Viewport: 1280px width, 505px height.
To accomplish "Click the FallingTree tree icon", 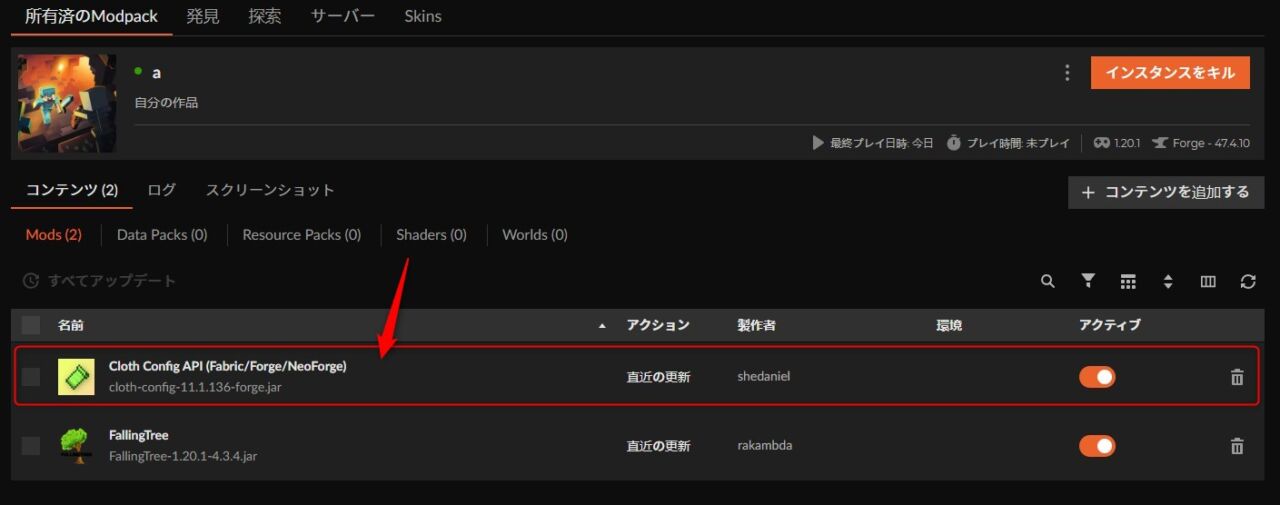I will tap(76, 445).
